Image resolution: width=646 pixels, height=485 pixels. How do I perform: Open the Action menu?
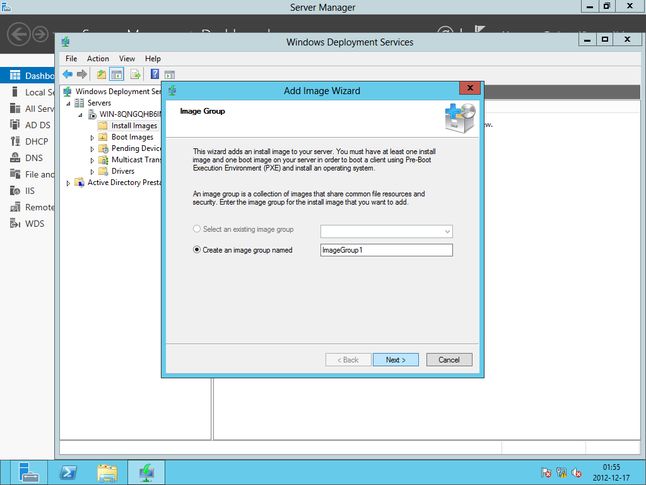point(98,59)
